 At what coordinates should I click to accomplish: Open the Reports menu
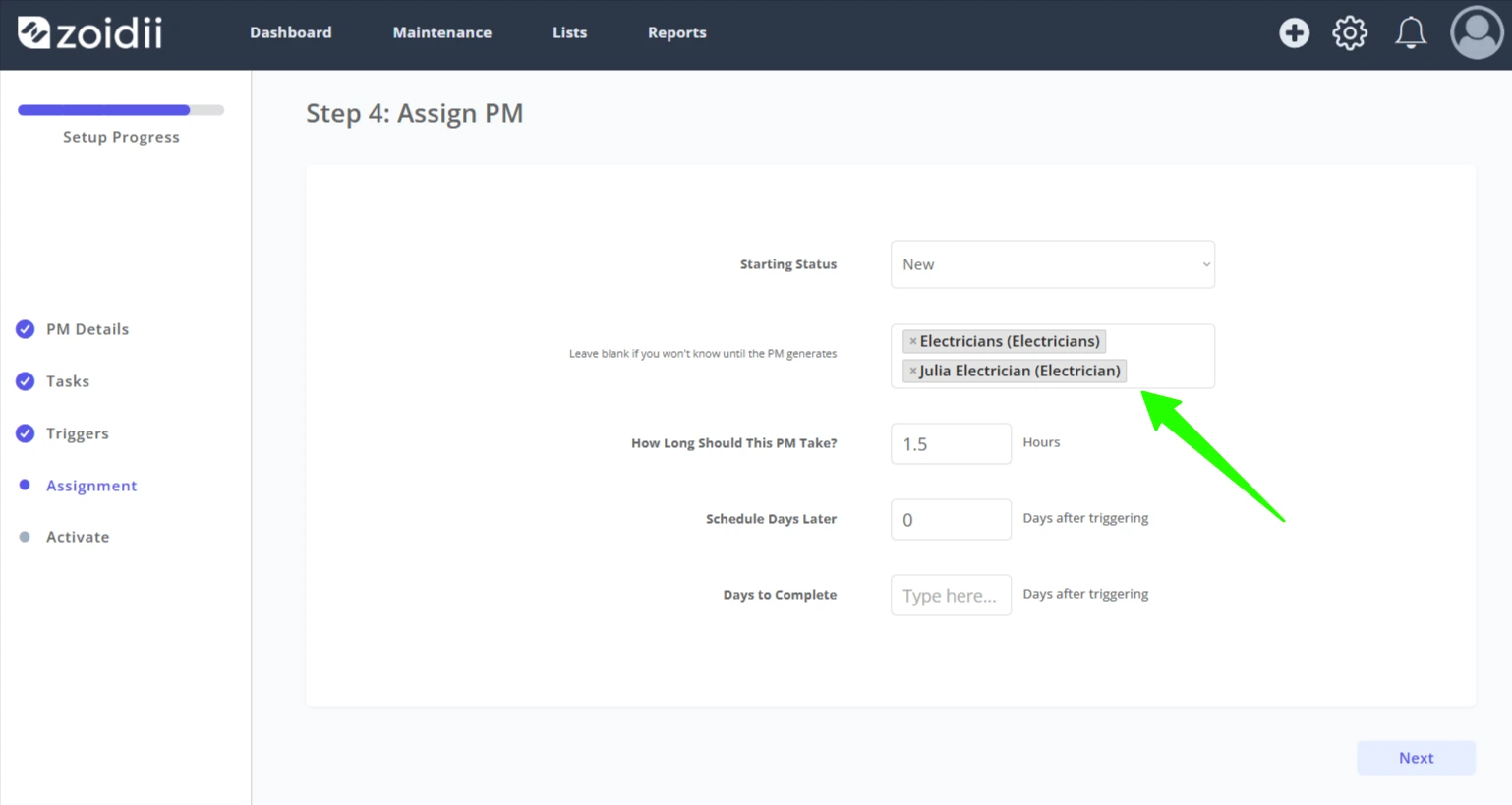point(677,32)
